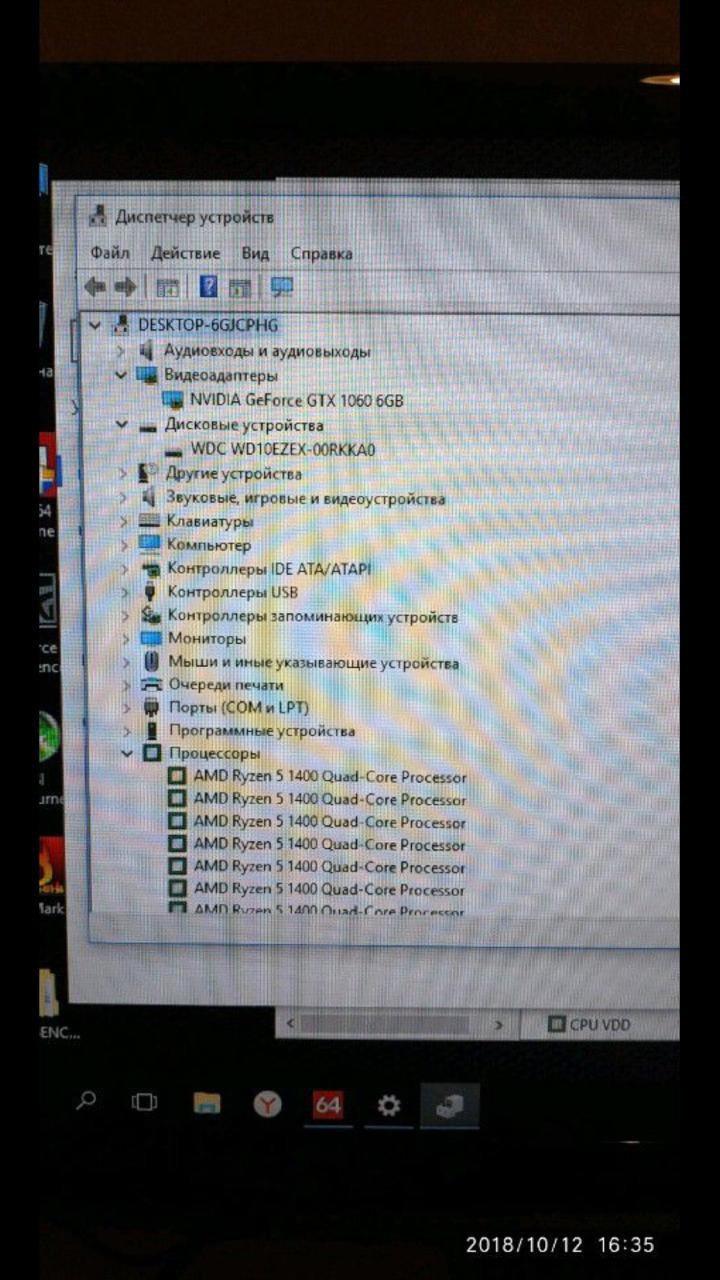Collapse the Процессоры category
Viewport: 720px width, 1280px height.
[x=127, y=753]
